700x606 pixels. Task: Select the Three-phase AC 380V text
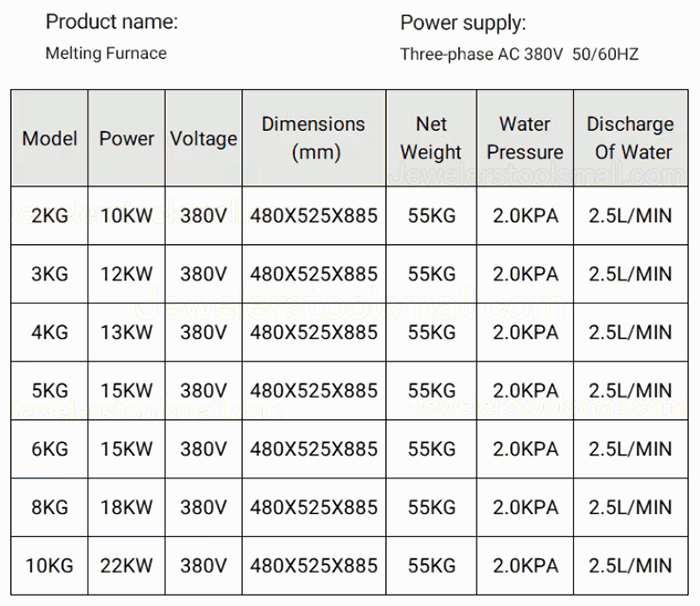(x=482, y=54)
